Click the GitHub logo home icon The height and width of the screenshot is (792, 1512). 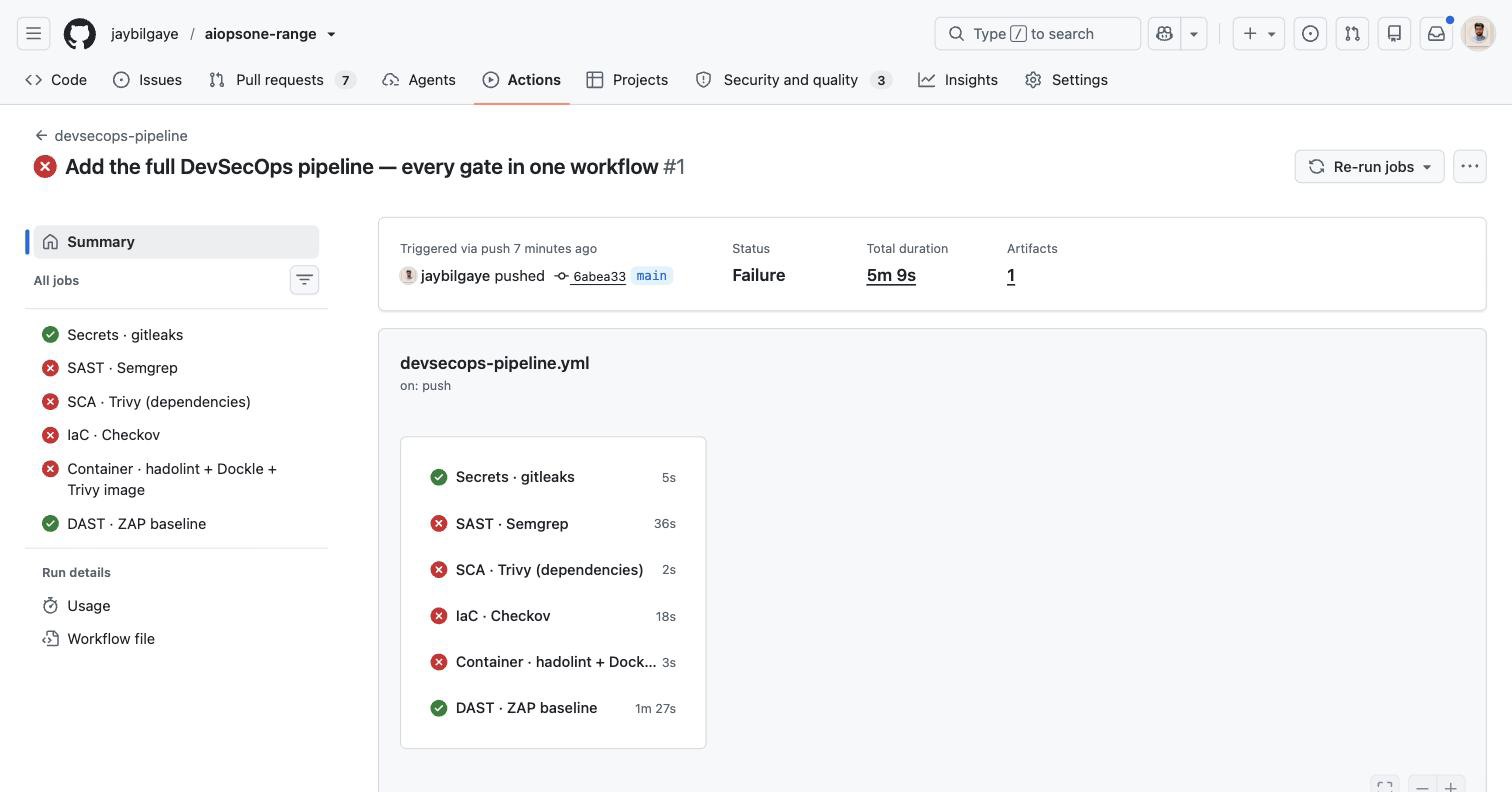pyautogui.click(x=80, y=33)
